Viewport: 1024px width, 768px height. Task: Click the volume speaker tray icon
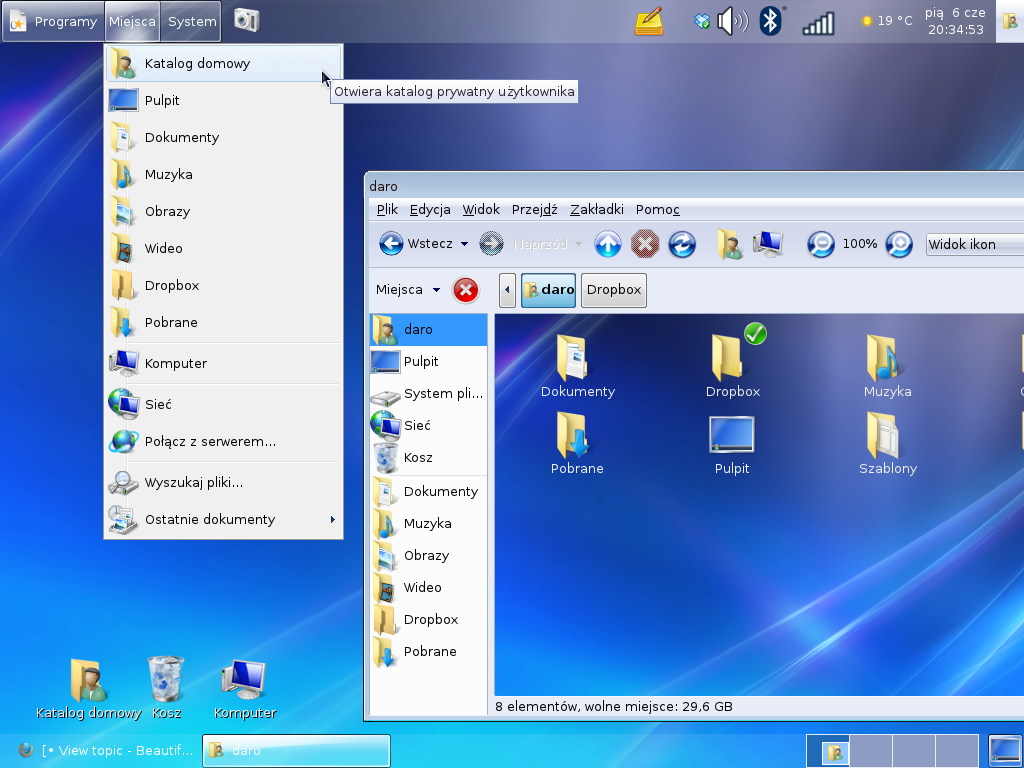pos(732,21)
